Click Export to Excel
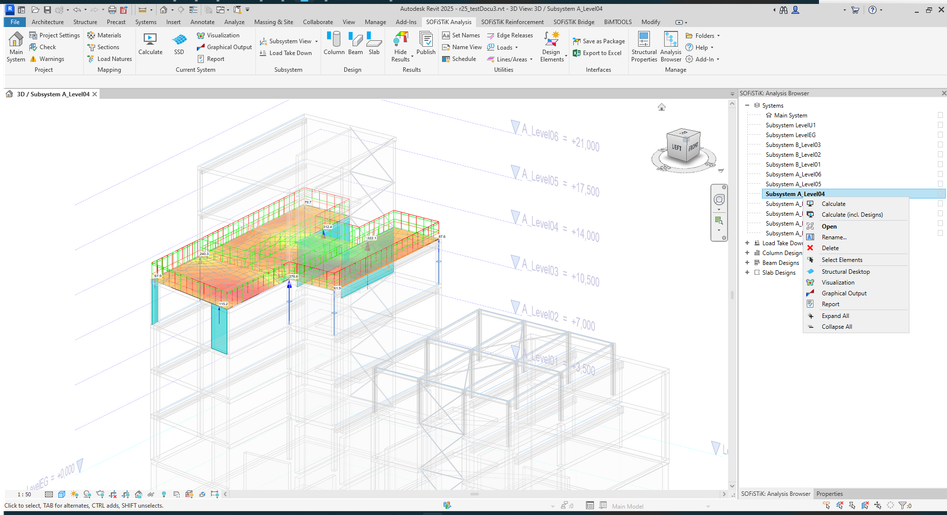Screen dimensions: 947x515 pos(597,53)
